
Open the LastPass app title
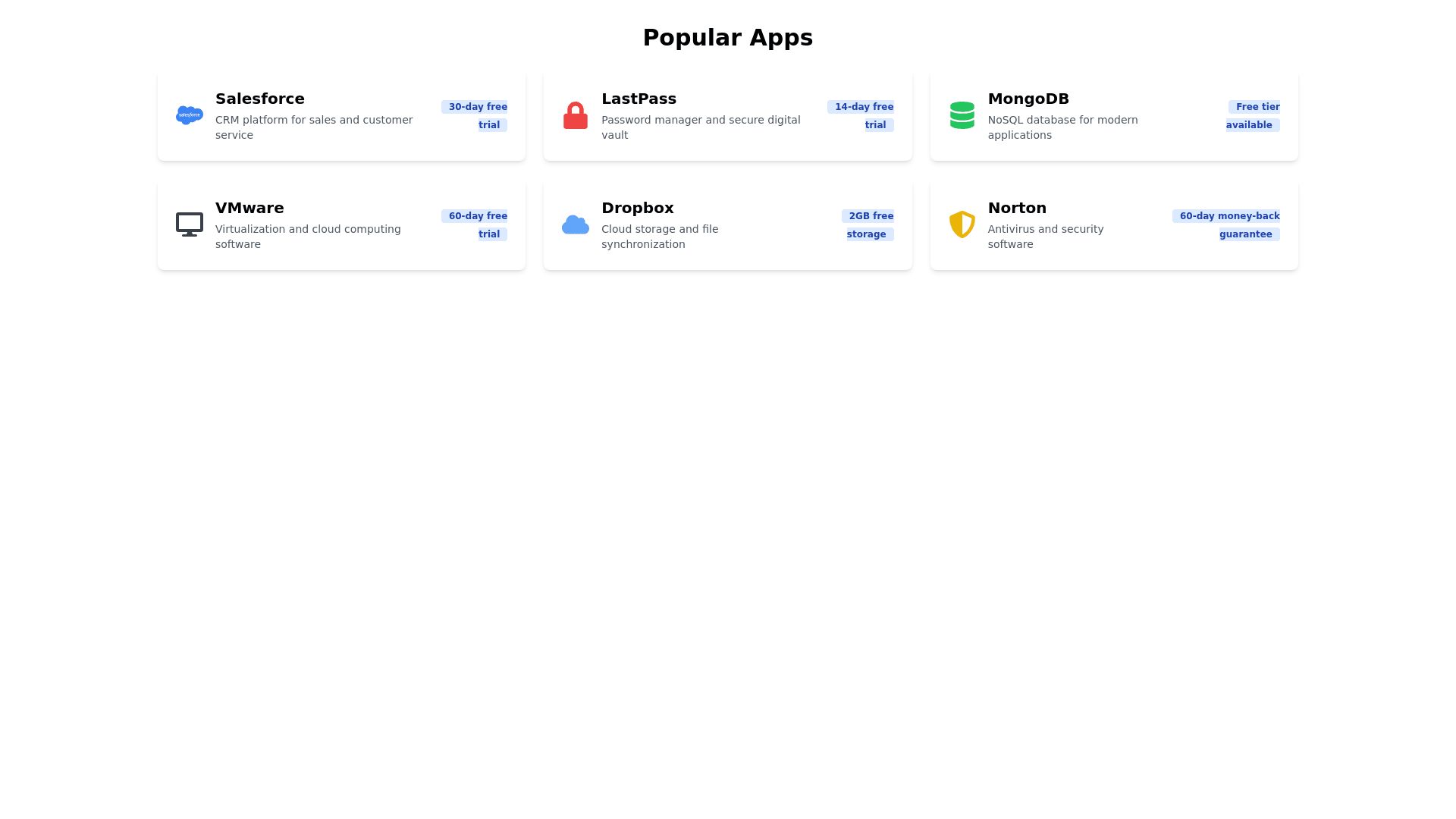point(639,99)
